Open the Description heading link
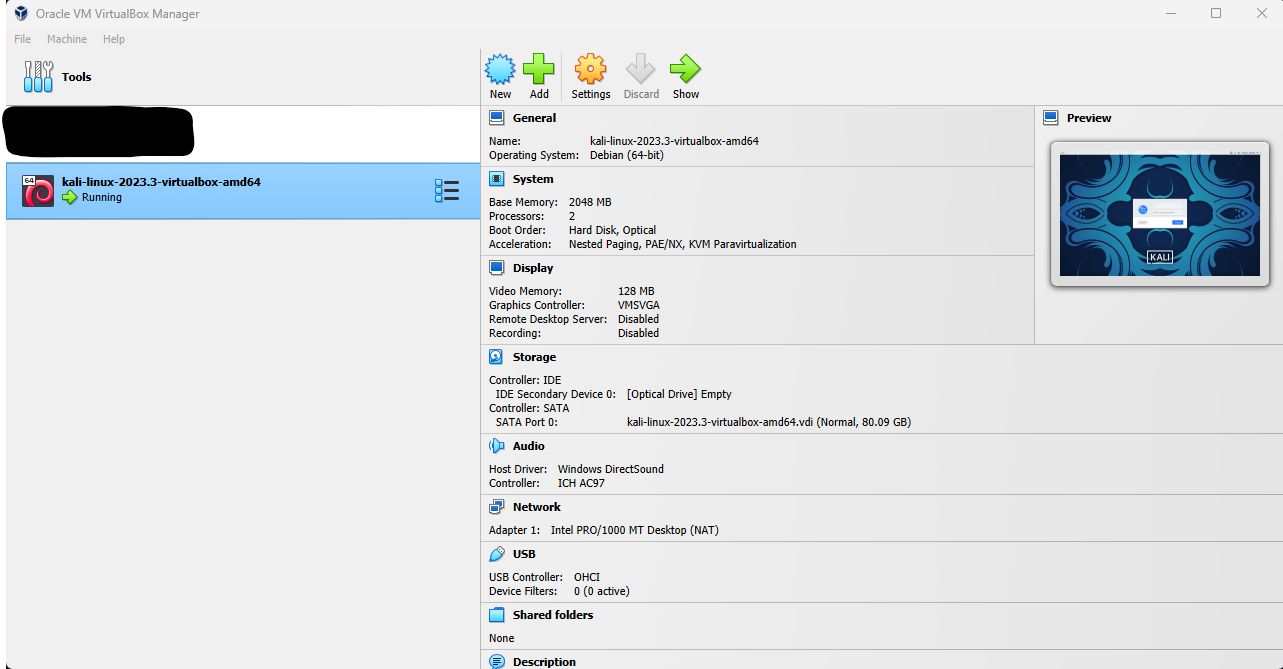Image resolution: width=1283 pixels, height=669 pixels. [544, 662]
